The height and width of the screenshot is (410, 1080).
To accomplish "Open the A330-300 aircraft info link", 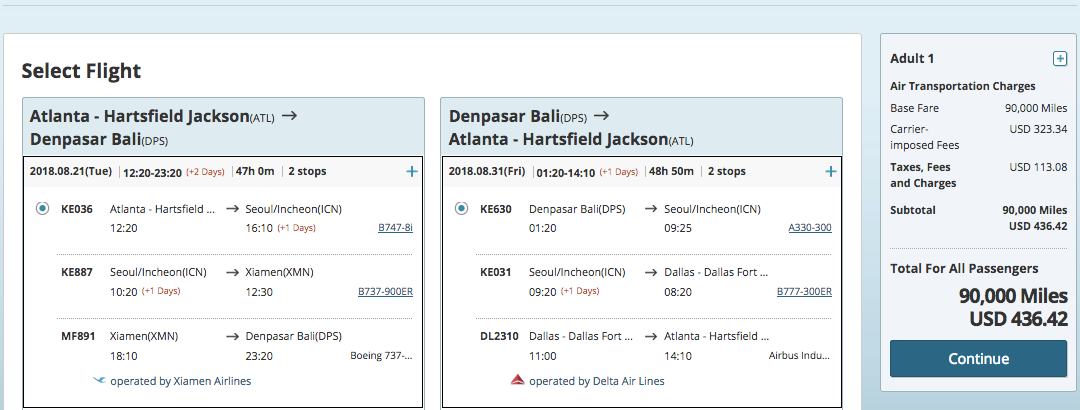I will pos(810,227).
